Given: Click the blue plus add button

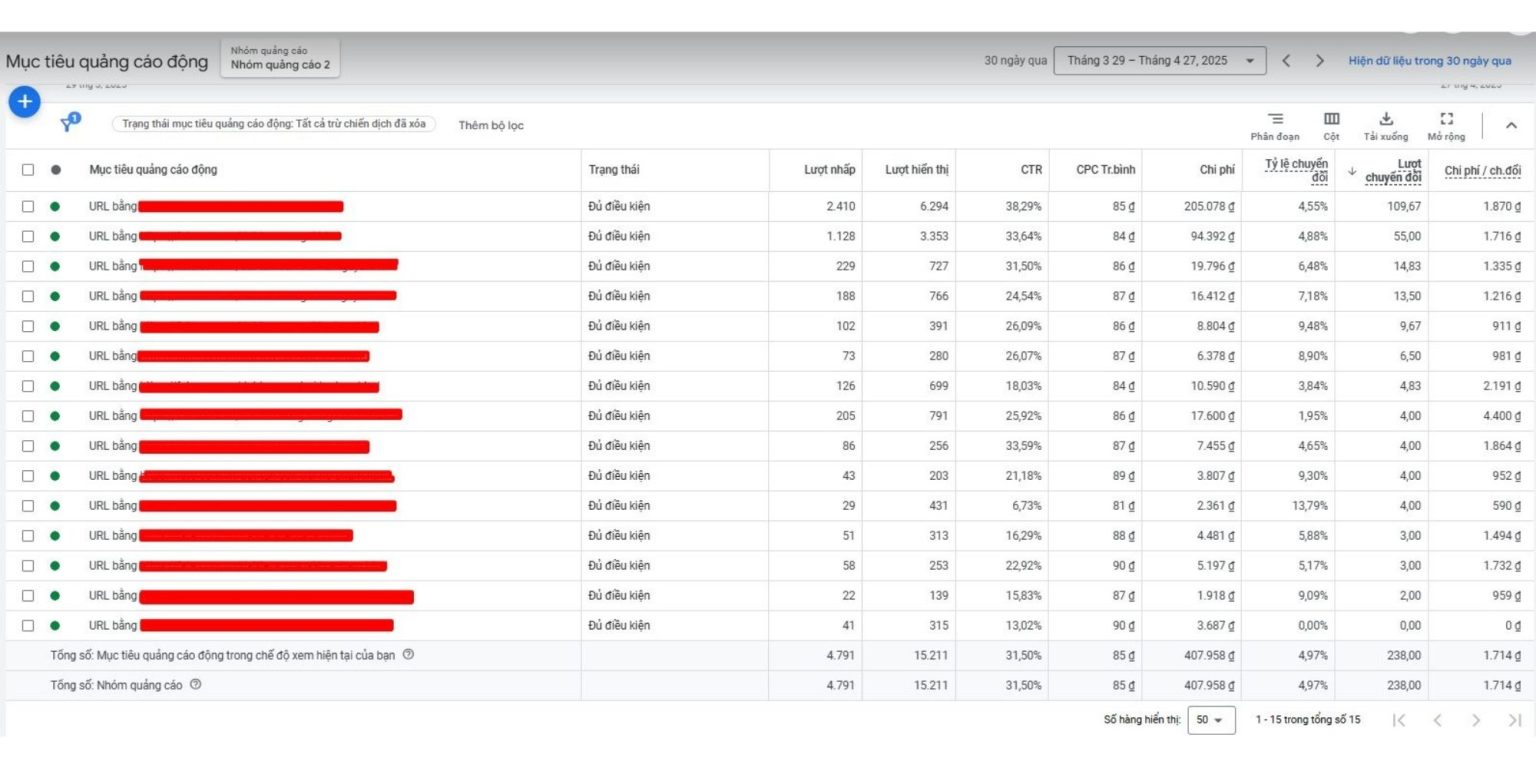Looking at the screenshot, I should click(x=24, y=101).
